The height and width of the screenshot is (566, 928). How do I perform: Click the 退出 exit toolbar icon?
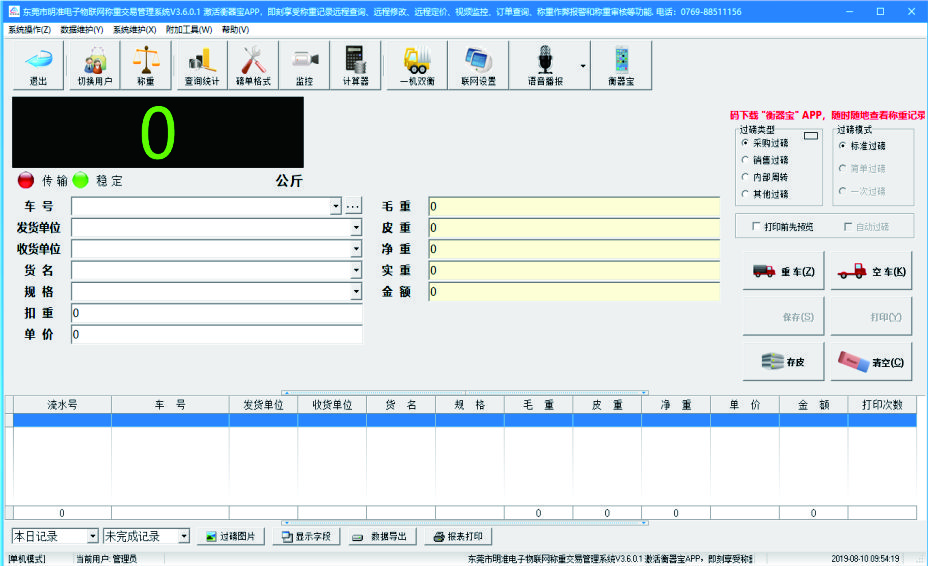pyautogui.click(x=38, y=65)
